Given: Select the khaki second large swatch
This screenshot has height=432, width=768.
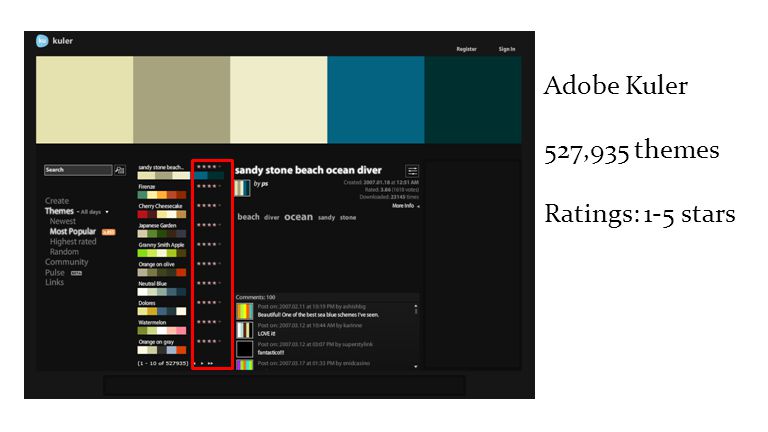Looking at the screenshot, I should (181, 100).
